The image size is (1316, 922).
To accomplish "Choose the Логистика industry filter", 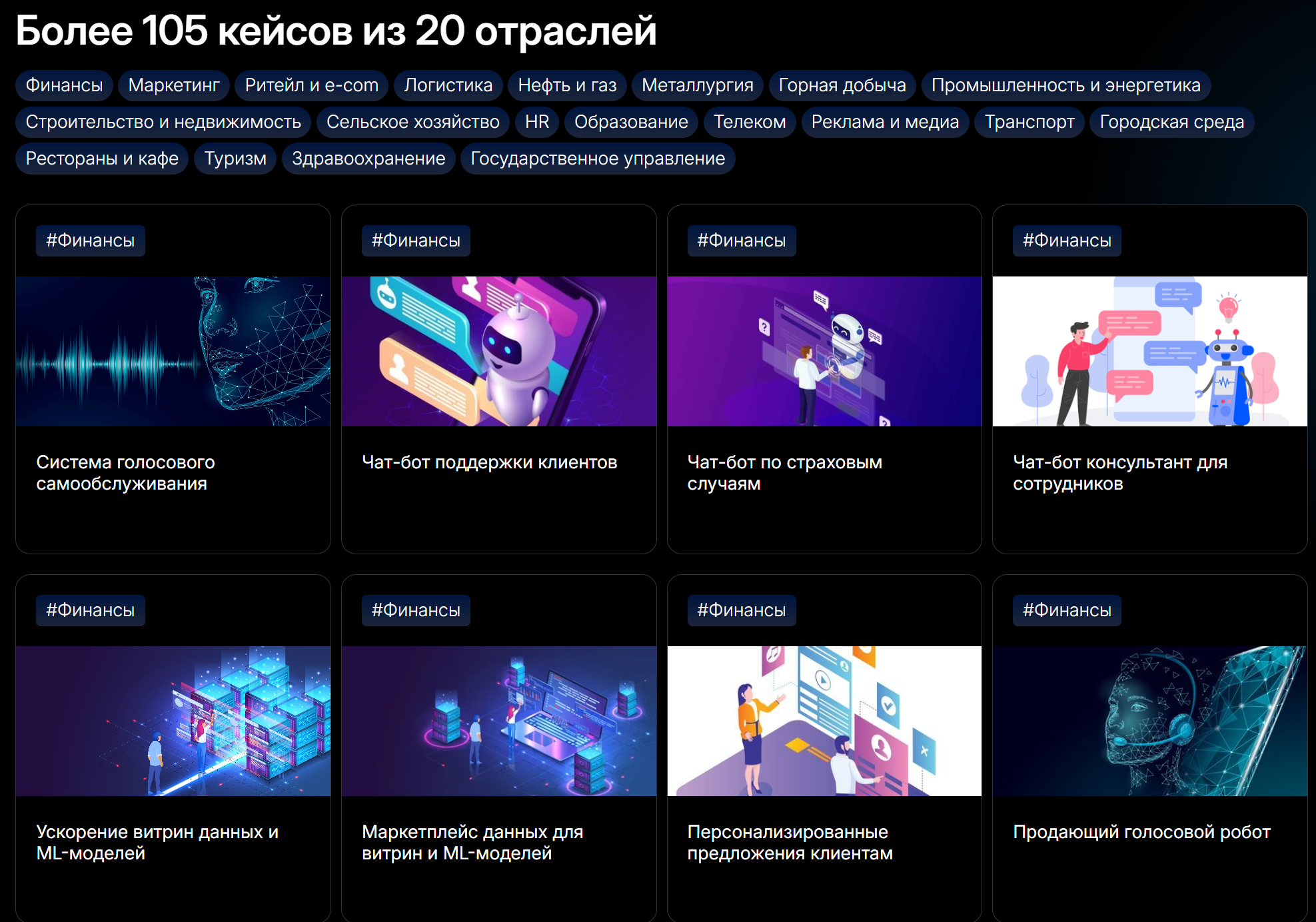I will pos(448,85).
